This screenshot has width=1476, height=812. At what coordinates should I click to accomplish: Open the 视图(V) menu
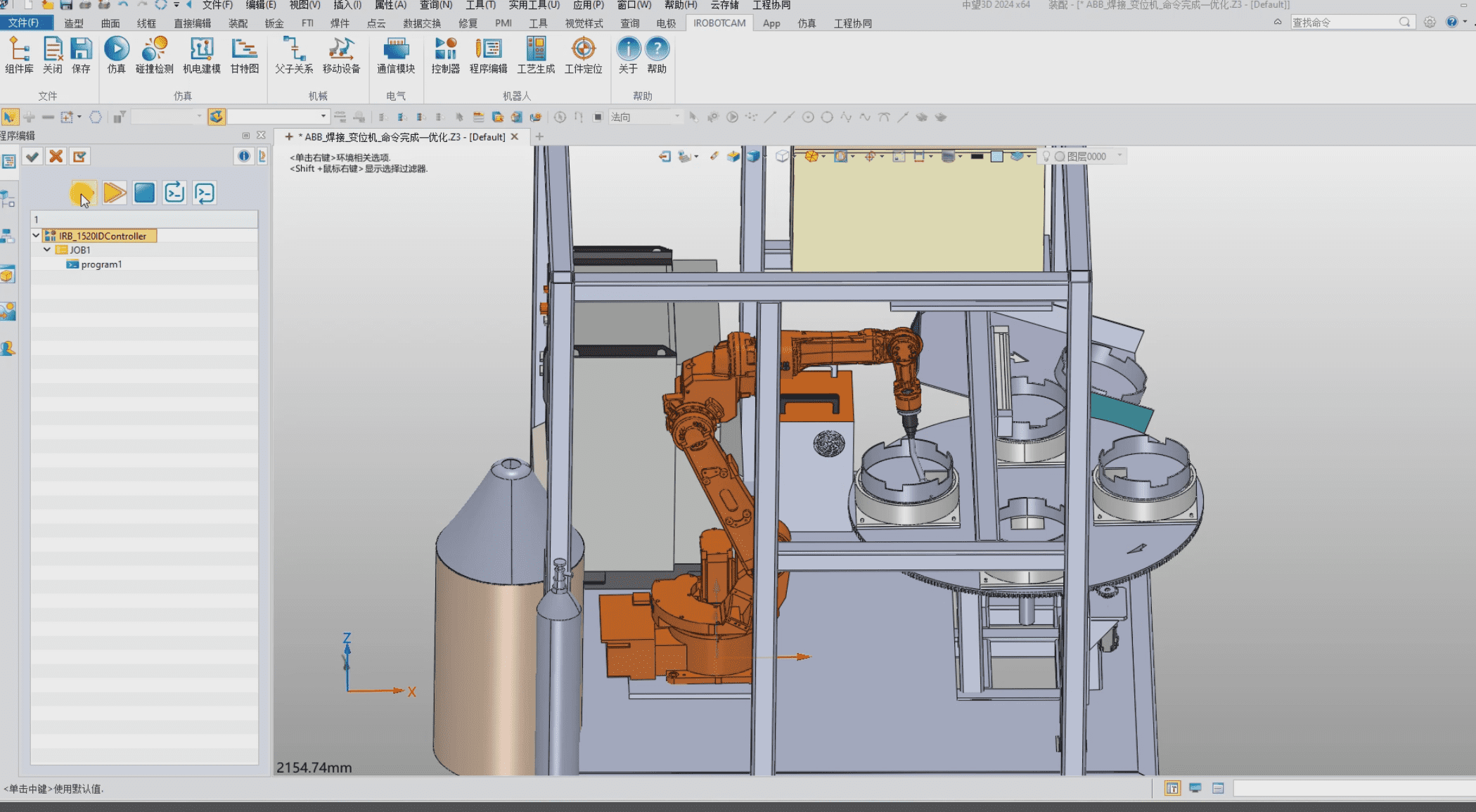(304, 5)
